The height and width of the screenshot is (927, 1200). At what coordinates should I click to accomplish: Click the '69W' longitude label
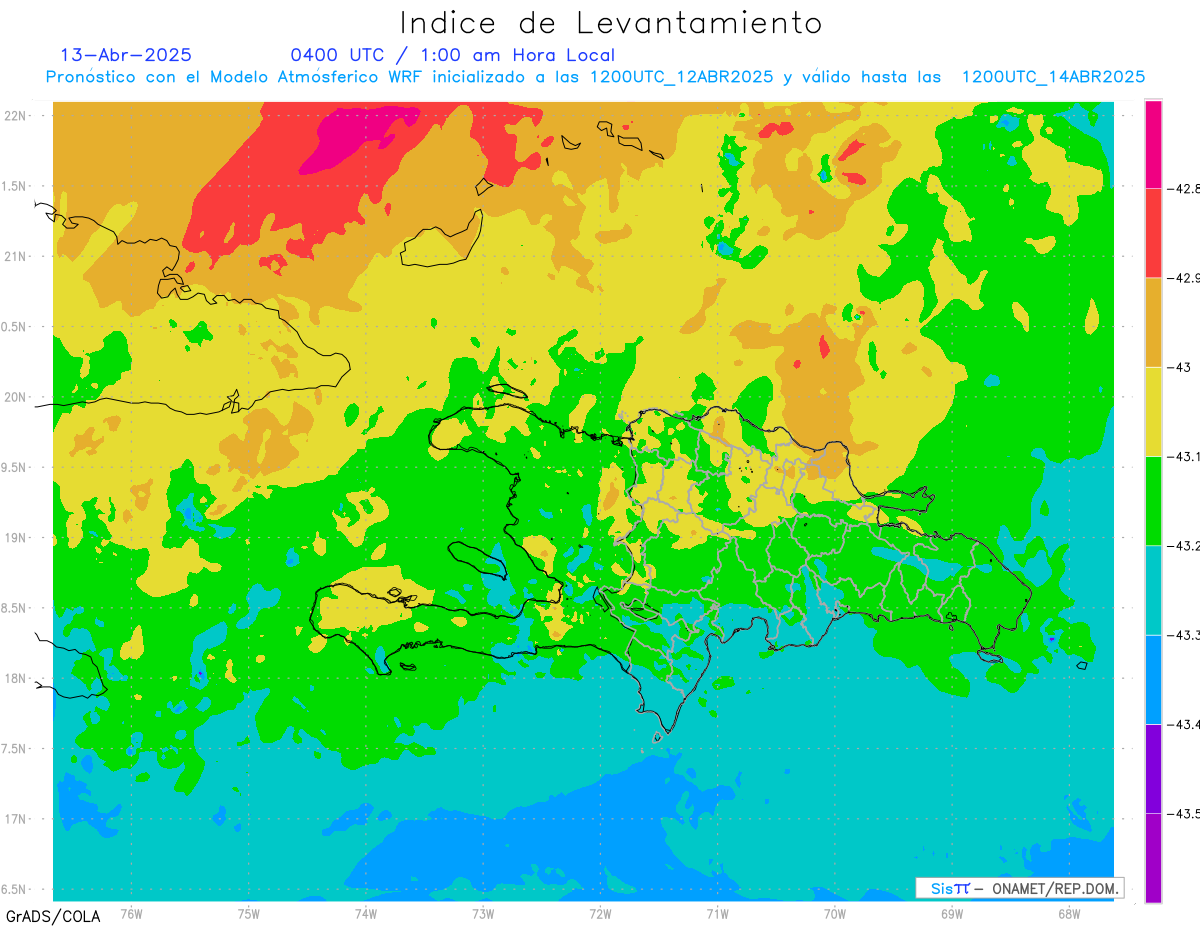[951, 913]
